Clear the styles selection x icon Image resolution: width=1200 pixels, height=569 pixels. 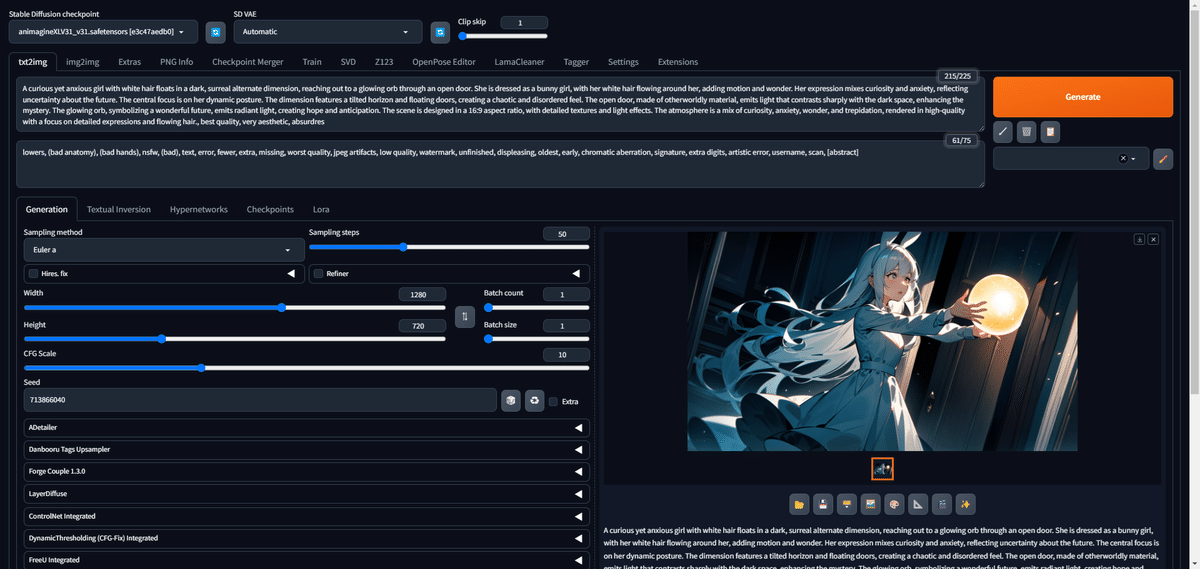click(1122, 158)
